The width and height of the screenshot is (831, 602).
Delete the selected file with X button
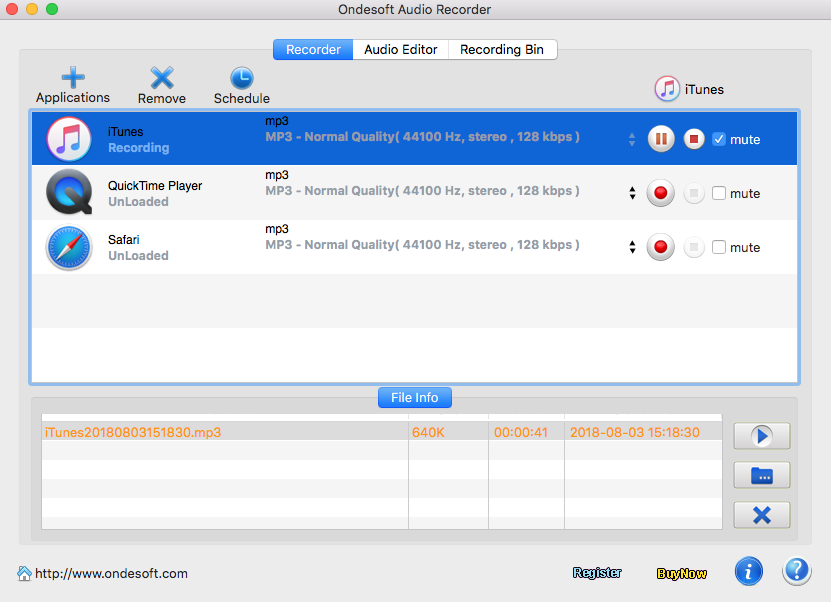(761, 515)
